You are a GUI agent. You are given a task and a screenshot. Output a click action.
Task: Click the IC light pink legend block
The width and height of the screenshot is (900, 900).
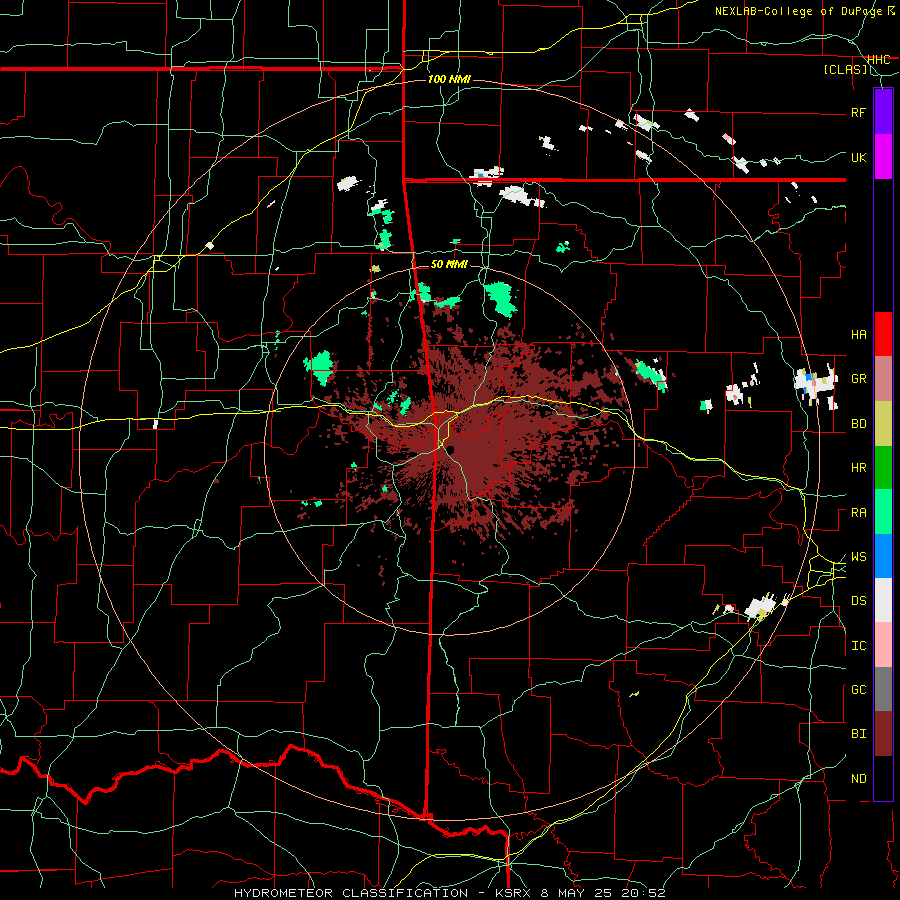883,645
